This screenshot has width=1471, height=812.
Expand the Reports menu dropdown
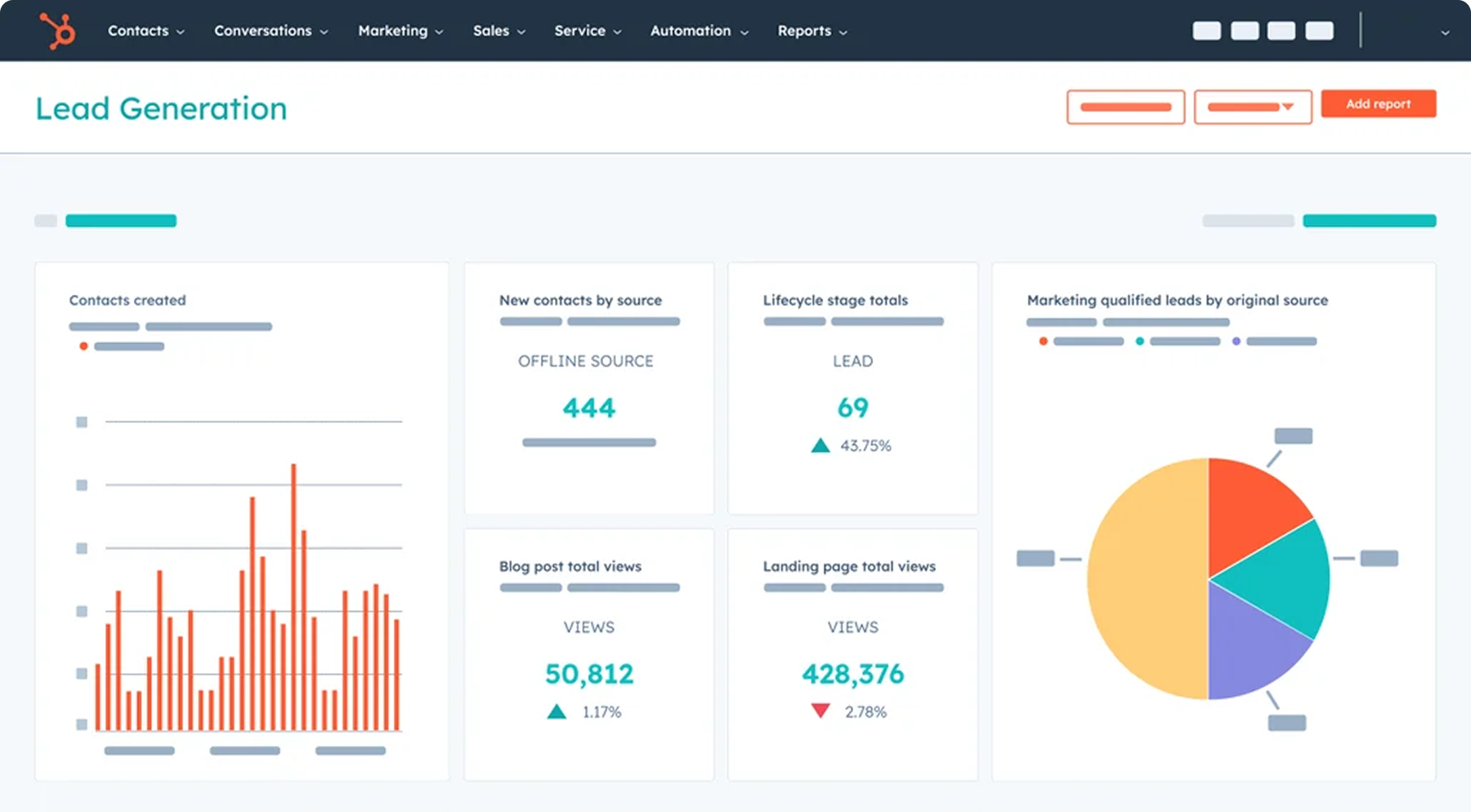pyautogui.click(x=812, y=30)
